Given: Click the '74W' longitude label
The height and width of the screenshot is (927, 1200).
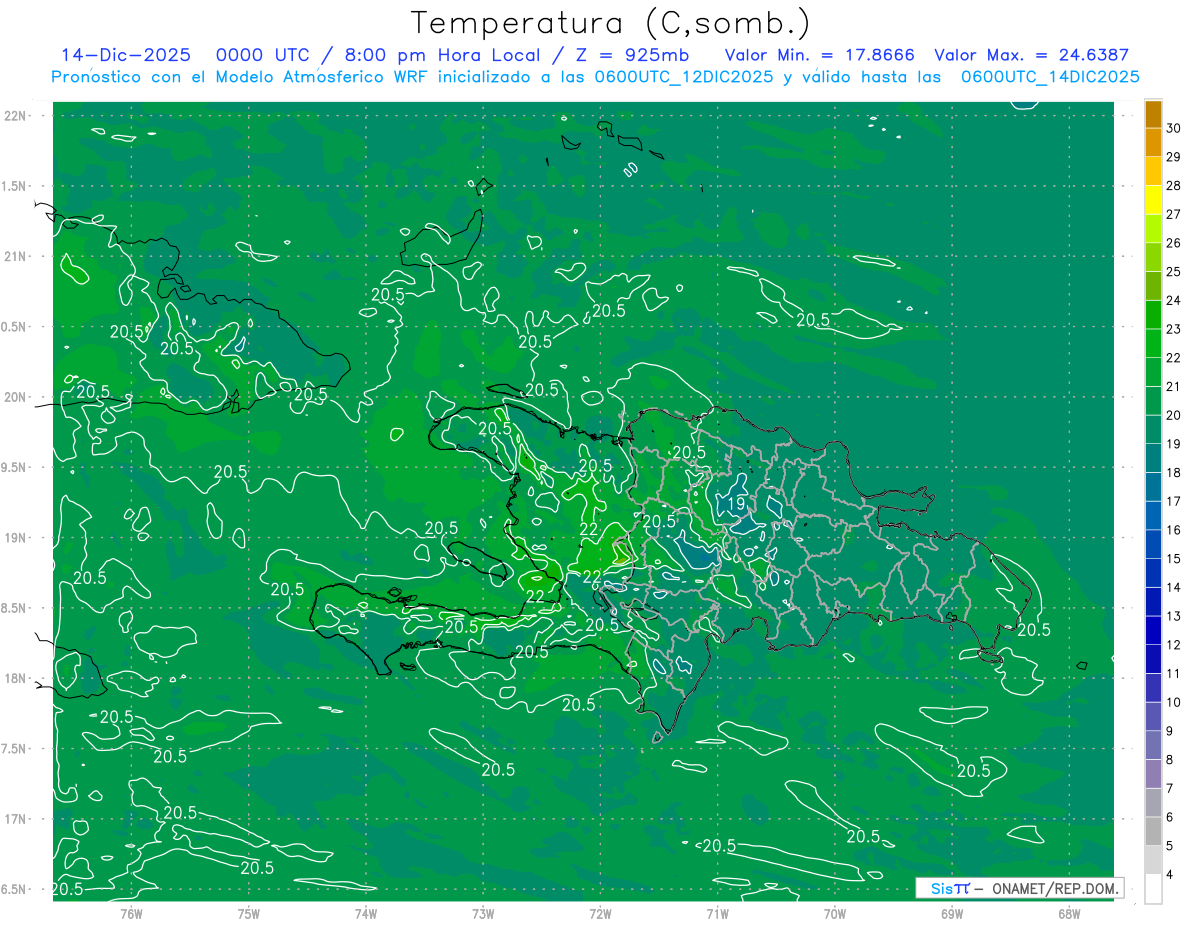Looking at the screenshot, I should [366, 913].
